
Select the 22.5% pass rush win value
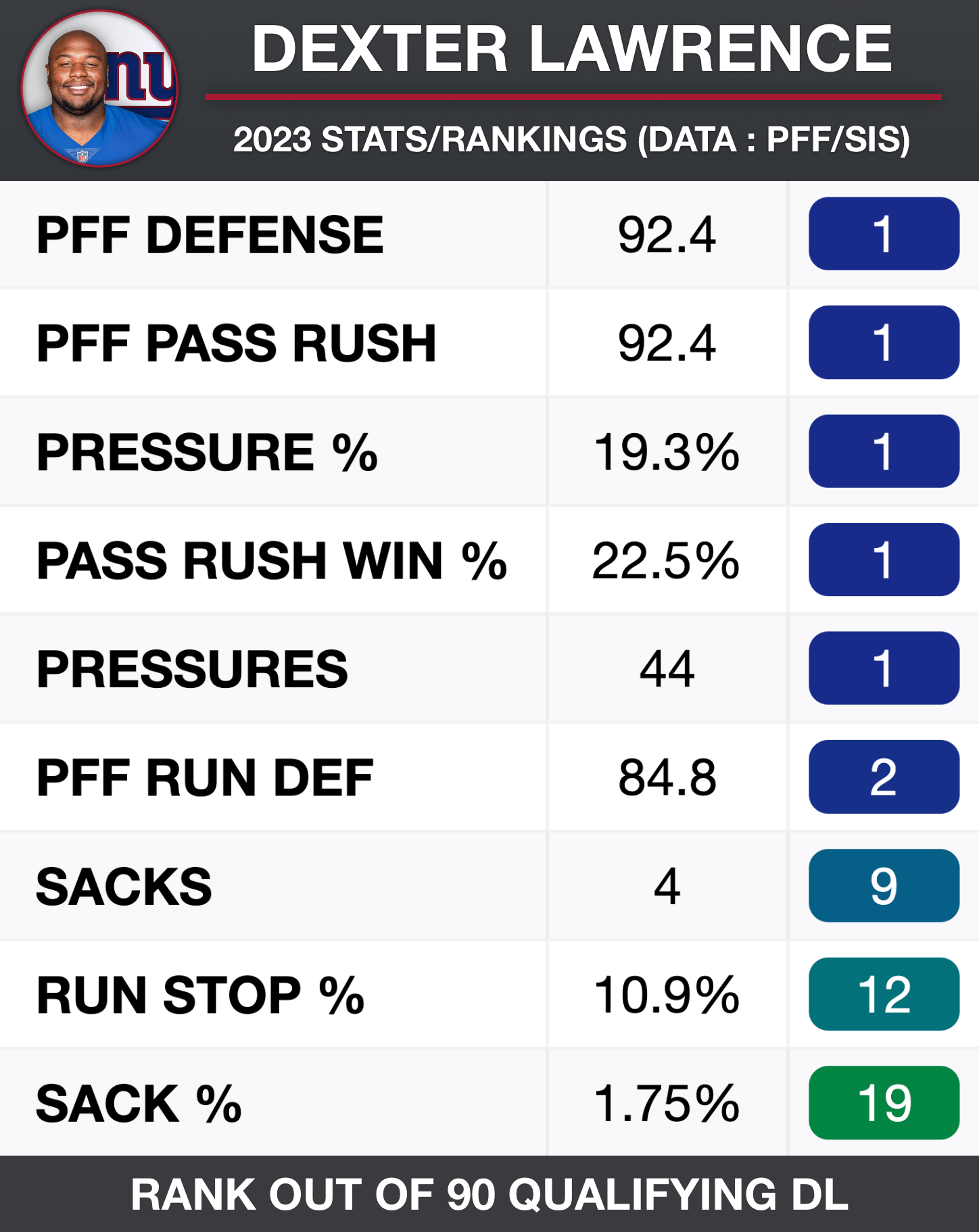click(x=667, y=560)
